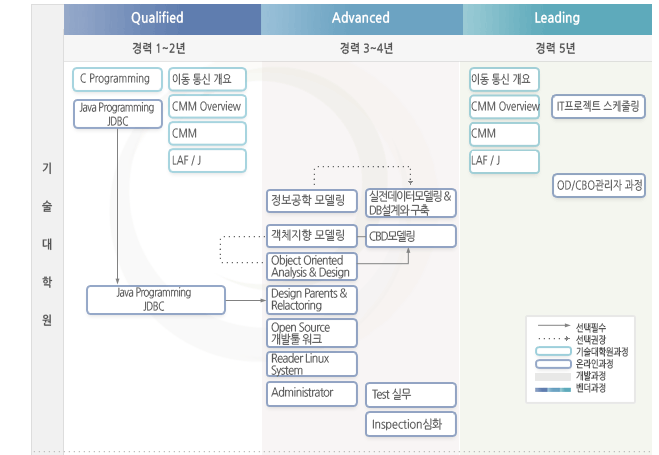The width and height of the screenshot is (659, 455).
Task: Select the Reader Linux System course
Action: pyautogui.click(x=311, y=364)
